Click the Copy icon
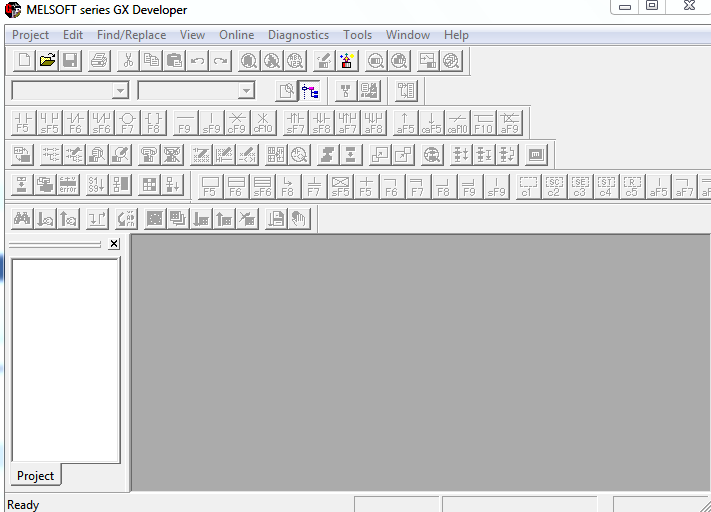The height and width of the screenshot is (512, 711). (x=151, y=60)
